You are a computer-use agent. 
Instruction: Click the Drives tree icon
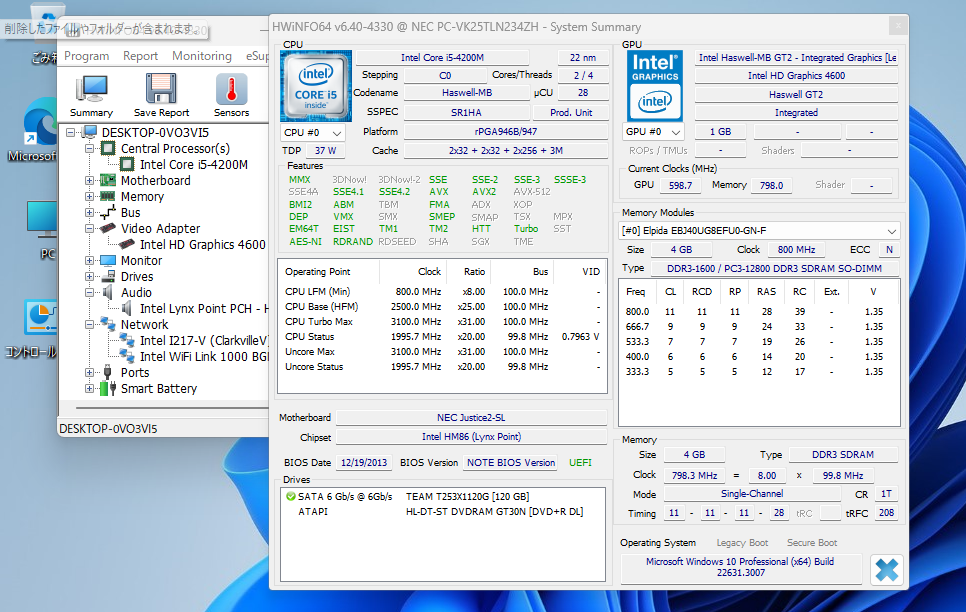[x=108, y=276]
